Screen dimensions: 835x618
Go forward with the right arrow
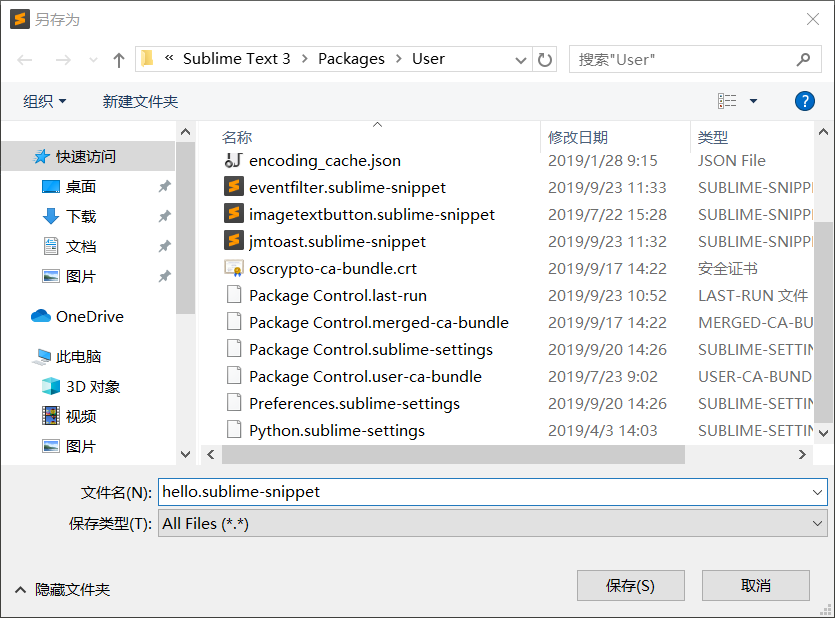[63, 60]
